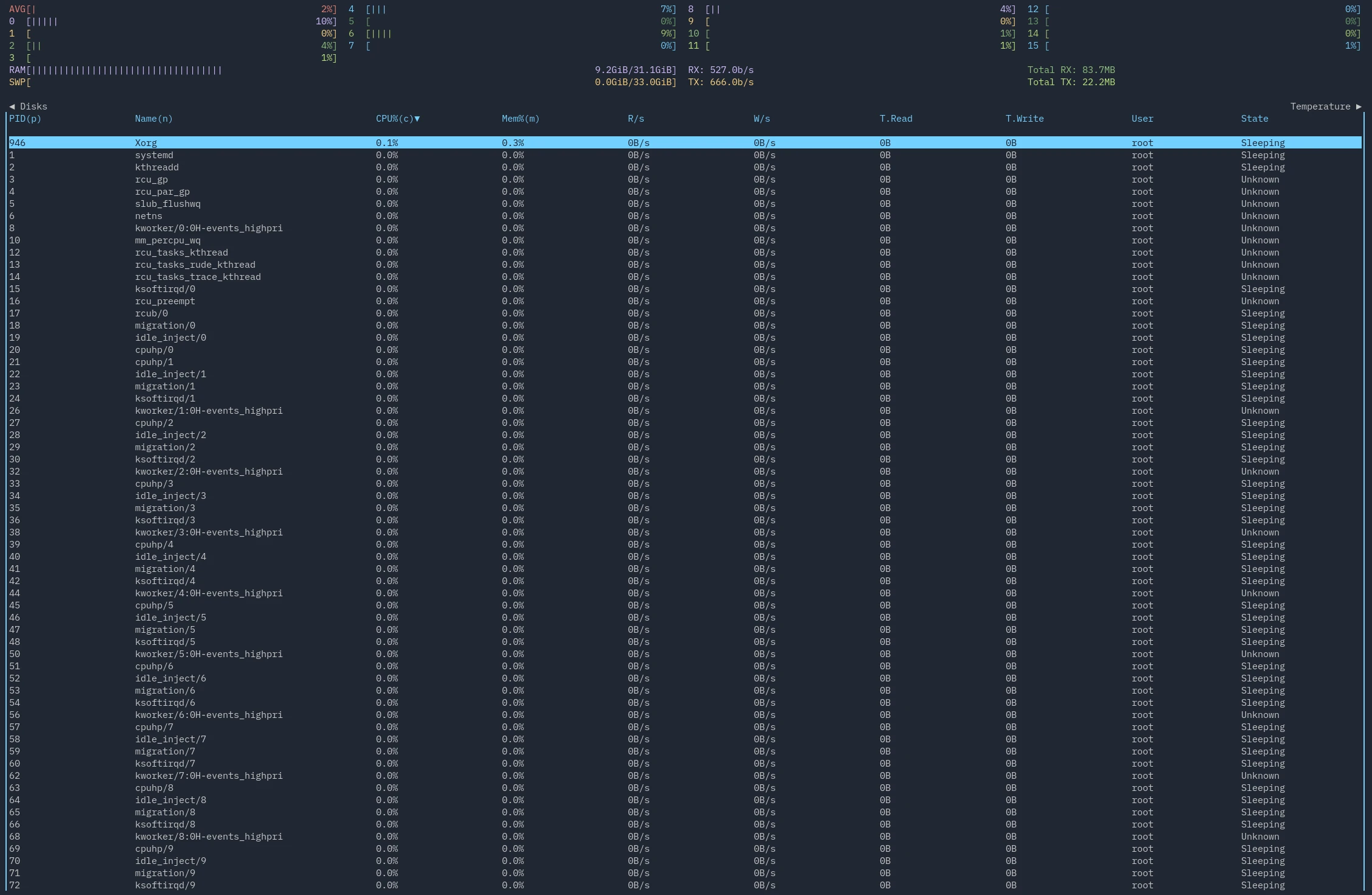This screenshot has width=1372, height=895.
Task: Click the sort arrow on CPU%(c) column
Action: point(417,119)
